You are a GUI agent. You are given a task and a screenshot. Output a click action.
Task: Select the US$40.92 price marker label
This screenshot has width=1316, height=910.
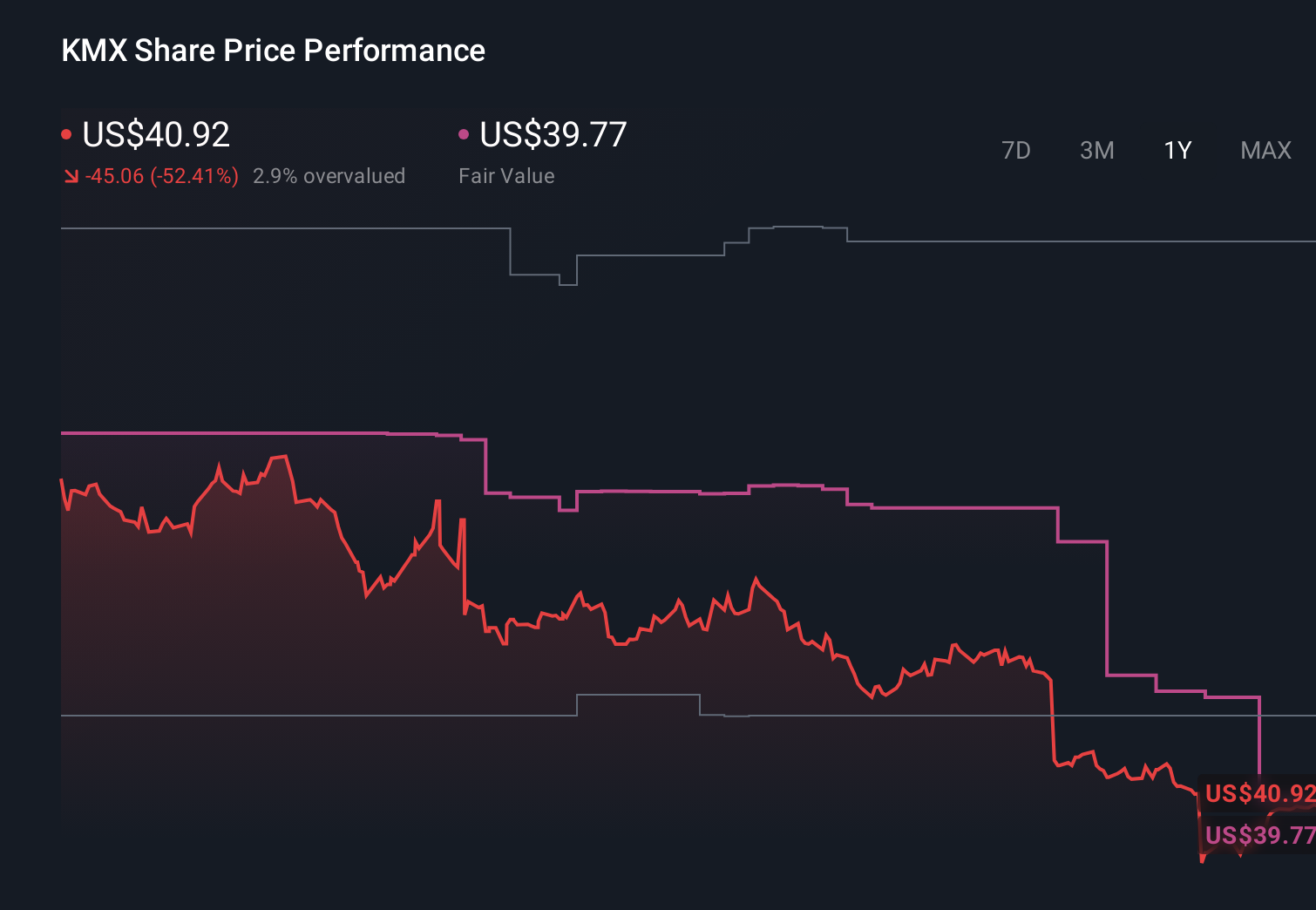click(x=1258, y=794)
